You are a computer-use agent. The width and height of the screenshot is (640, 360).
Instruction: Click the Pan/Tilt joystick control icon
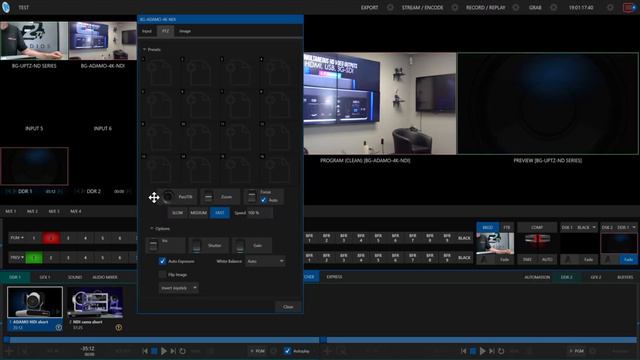(x=168, y=197)
